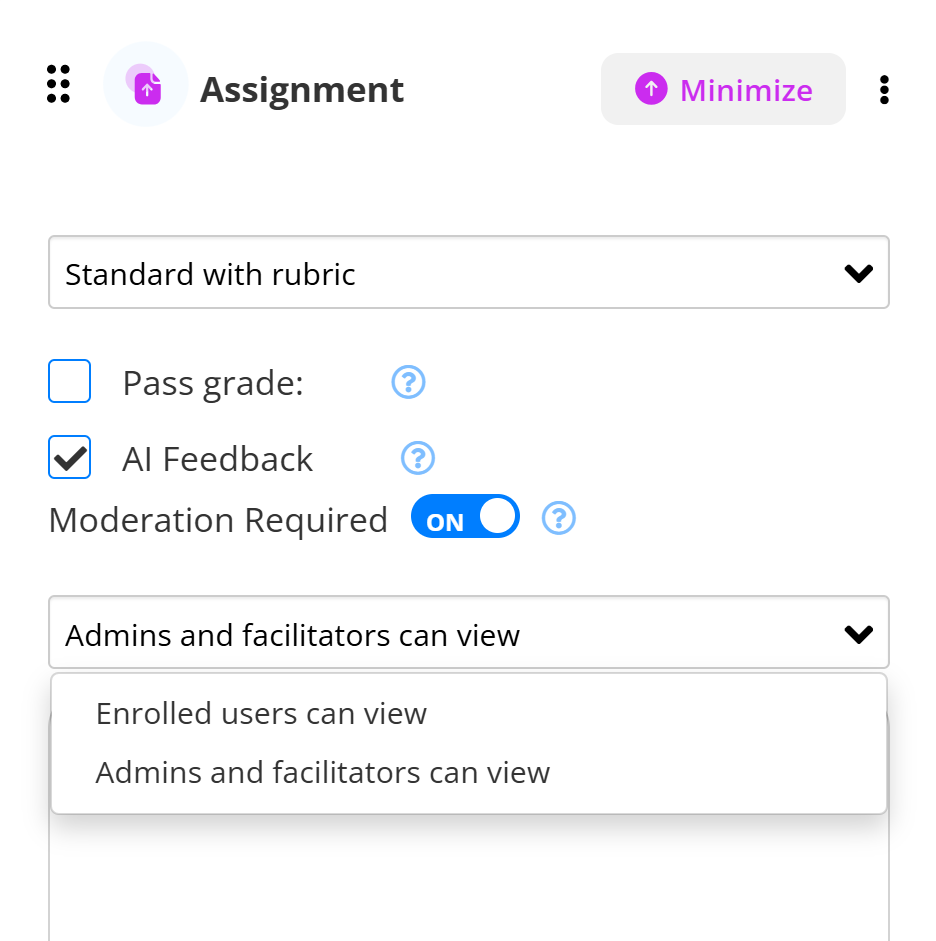Image resolution: width=936 pixels, height=941 pixels.
Task: Click the chevron arrow on the visibility dropdown field
Action: (x=858, y=633)
